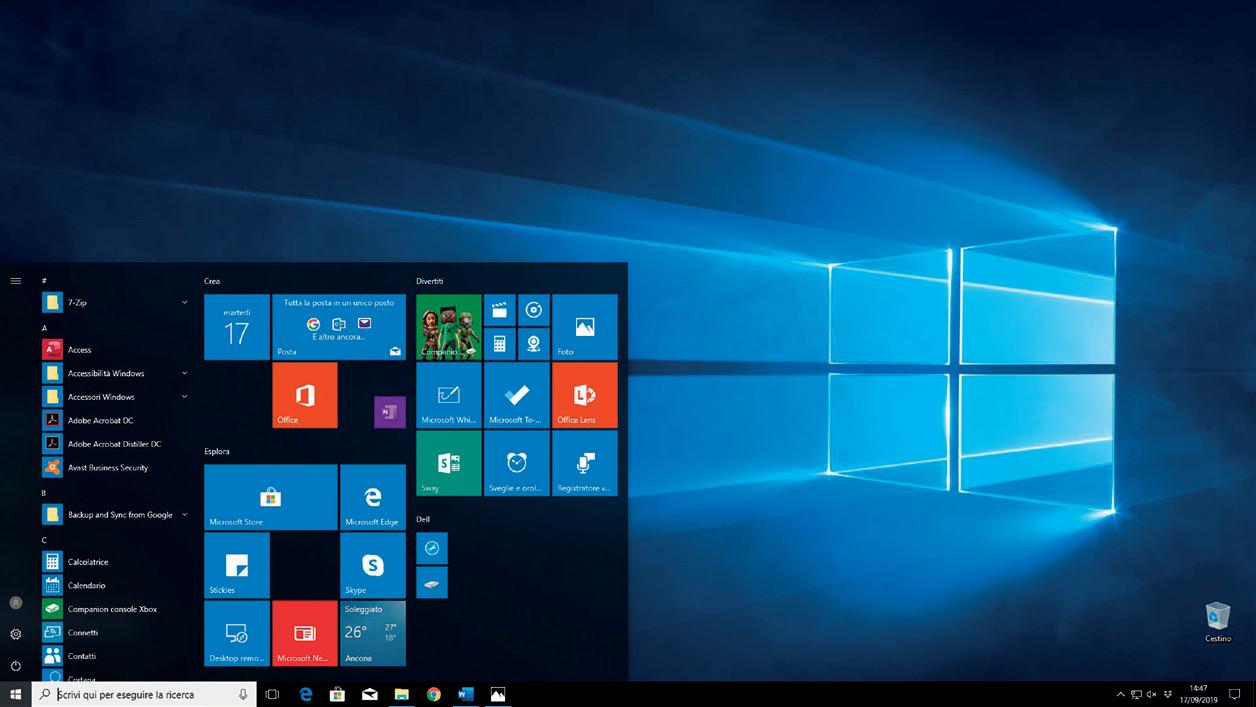Open the Microsoft News tile
The width and height of the screenshot is (1256, 707).
(305, 633)
